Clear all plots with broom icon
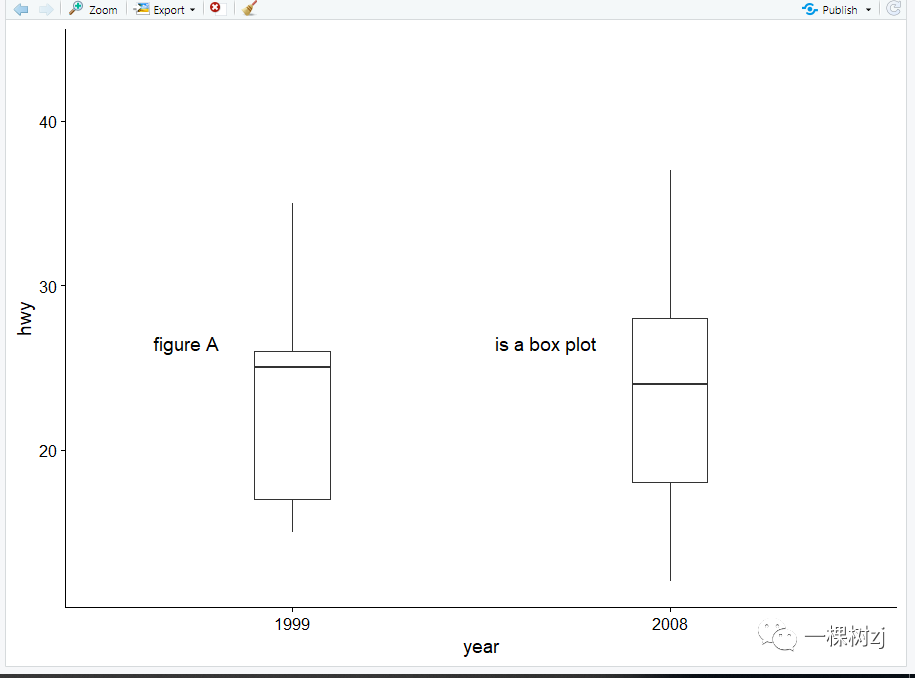Viewport: 915px width, 678px height. tap(250, 8)
